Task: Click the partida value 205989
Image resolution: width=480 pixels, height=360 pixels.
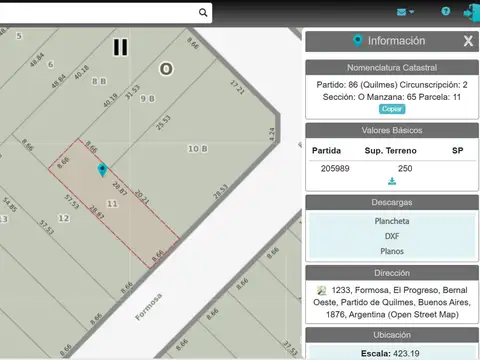Action: tap(335, 168)
